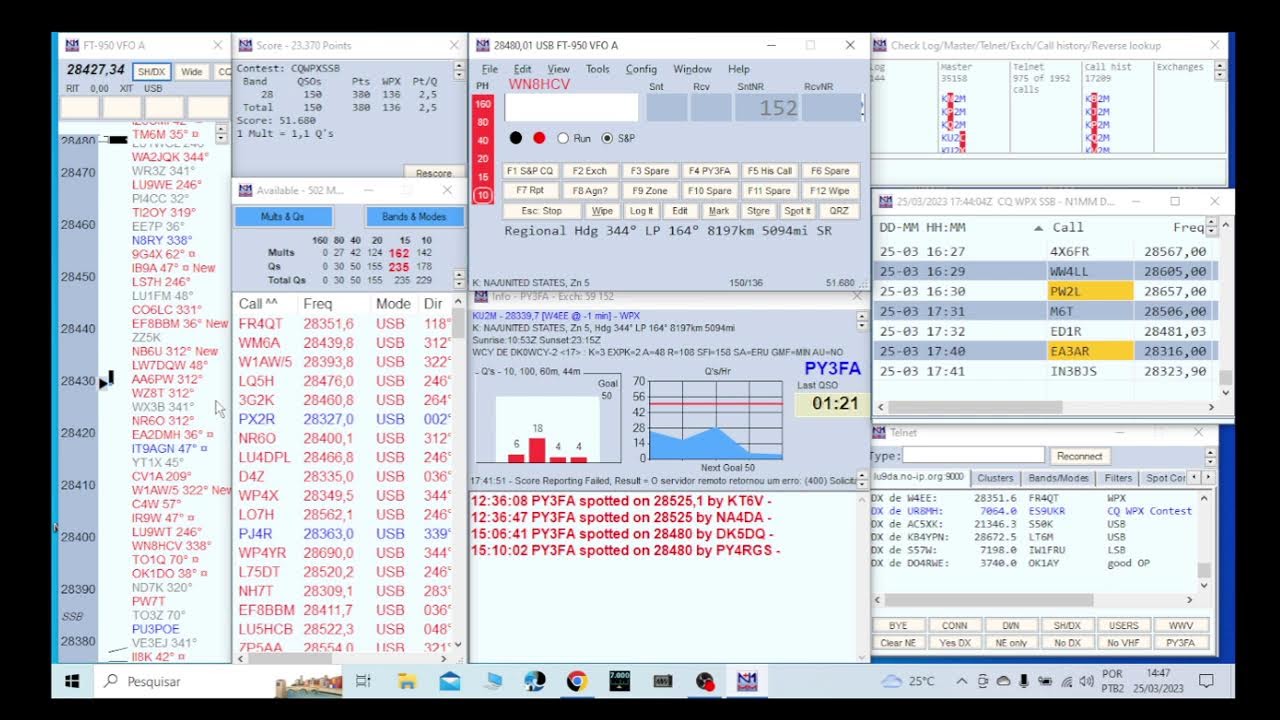
Task: Select the 10 band in PH column
Action: pos(483,195)
